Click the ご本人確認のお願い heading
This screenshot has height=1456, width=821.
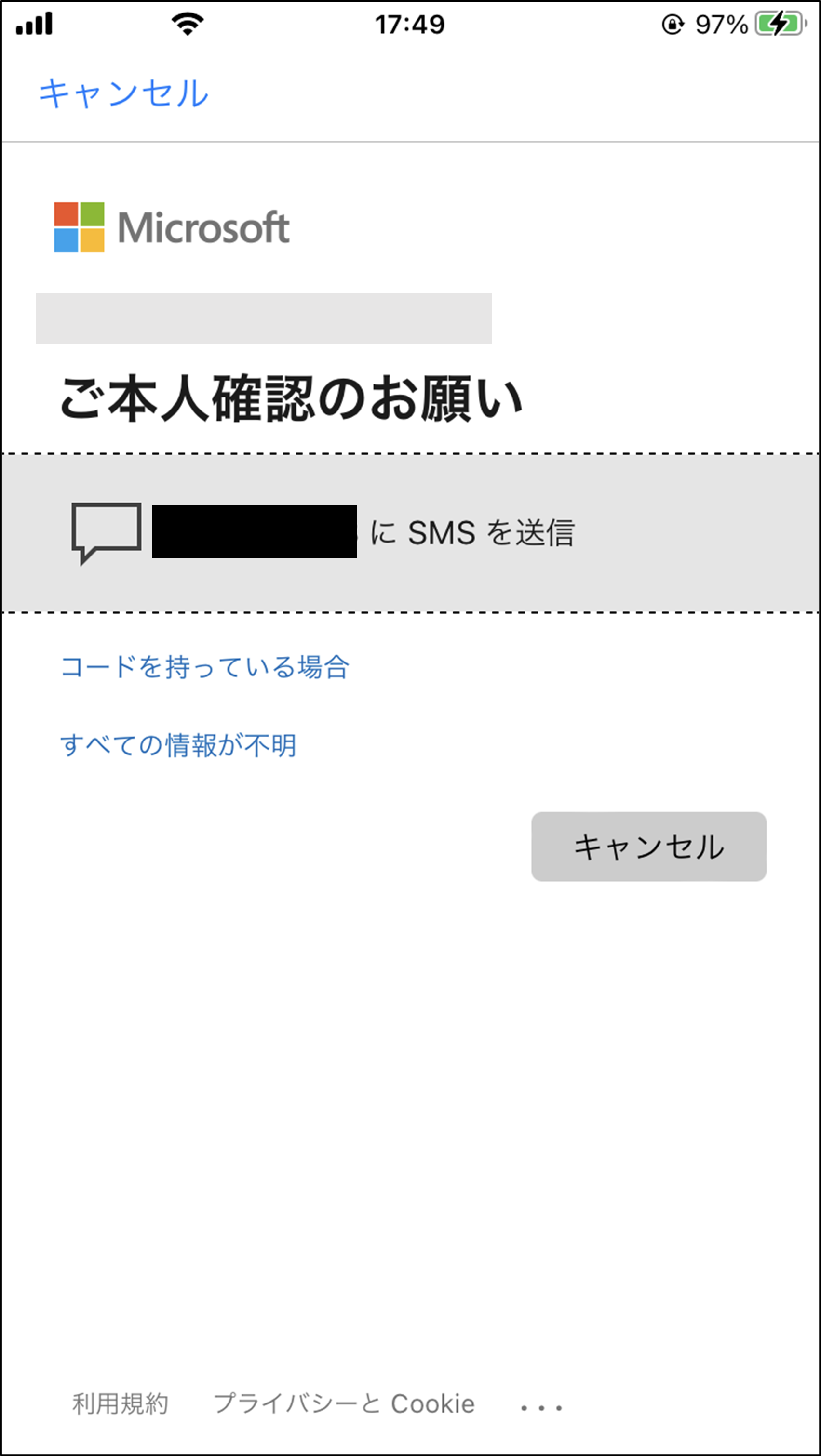click(x=292, y=398)
